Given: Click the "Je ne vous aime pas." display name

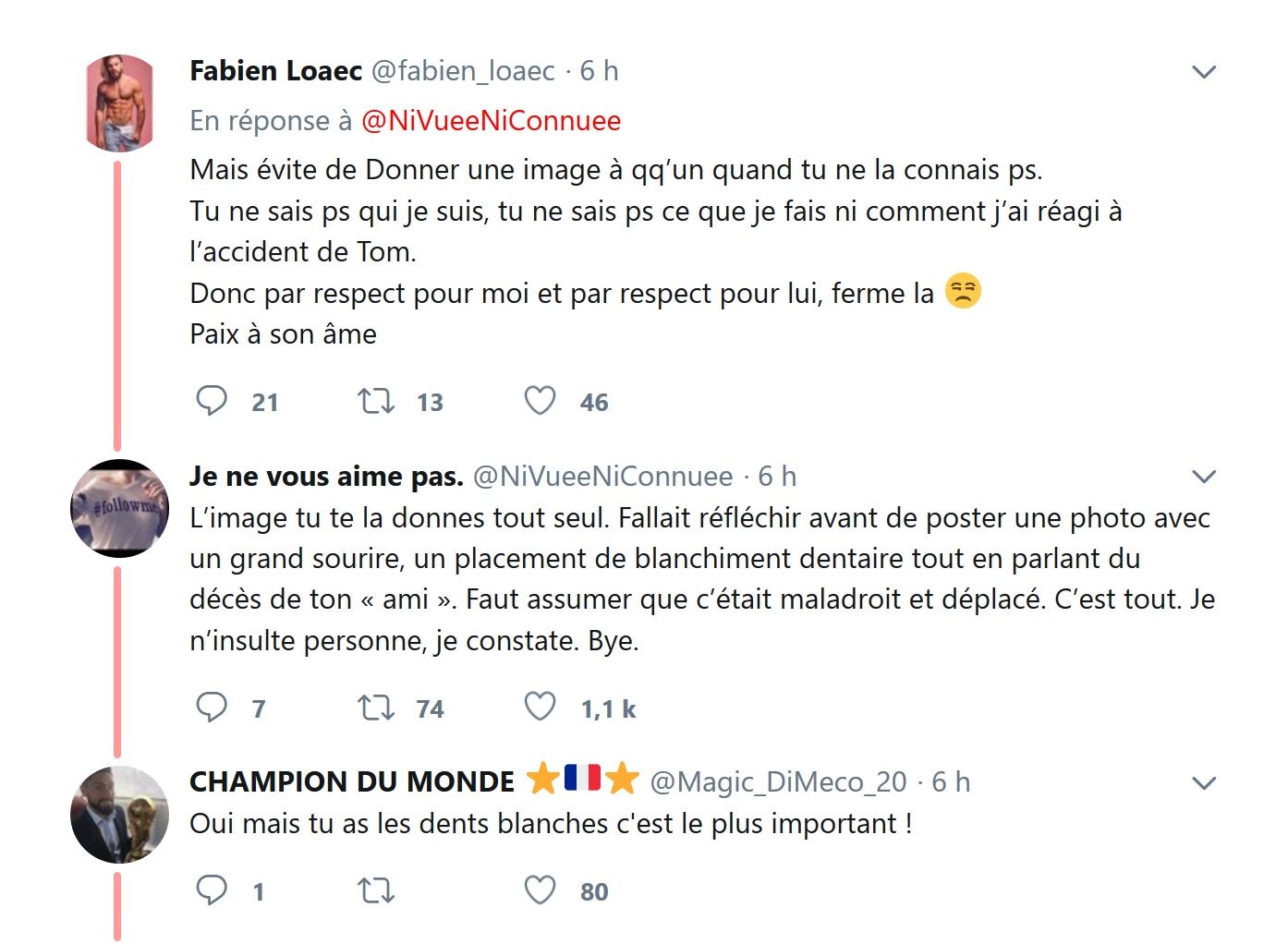Looking at the screenshot, I should point(326,477).
